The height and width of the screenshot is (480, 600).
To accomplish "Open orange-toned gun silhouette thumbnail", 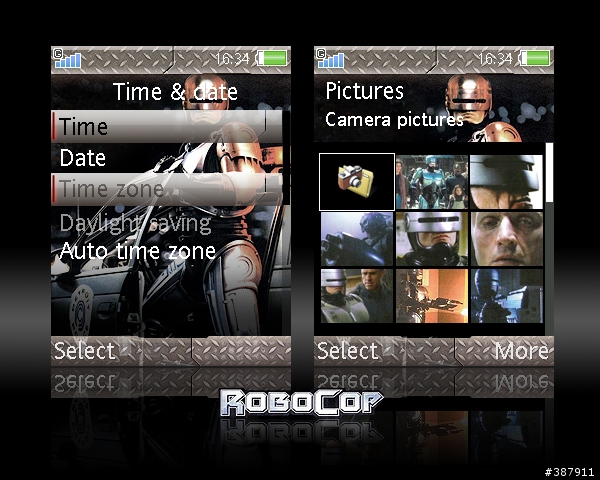I will pos(432,296).
